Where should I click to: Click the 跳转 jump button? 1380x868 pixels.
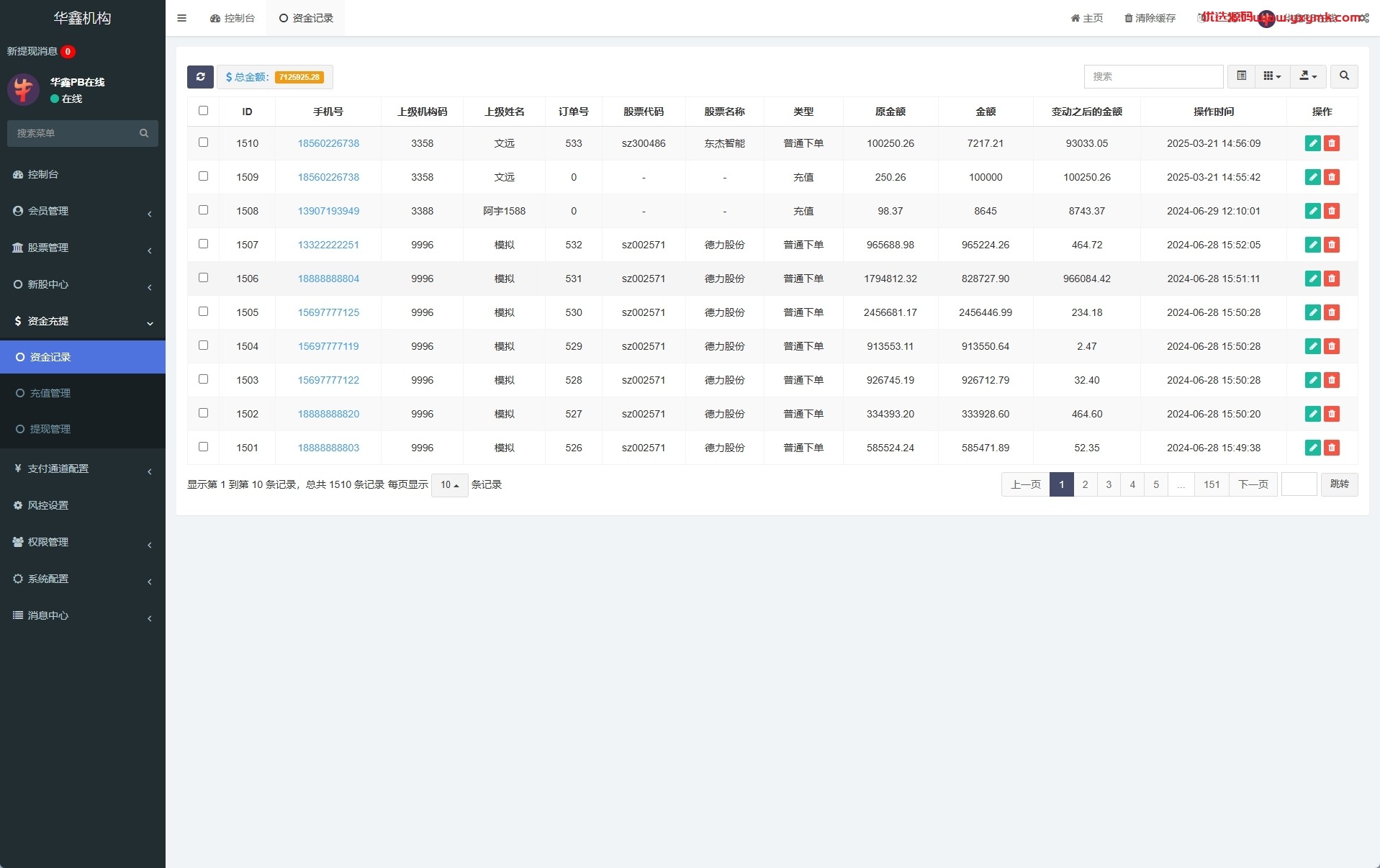(x=1339, y=484)
